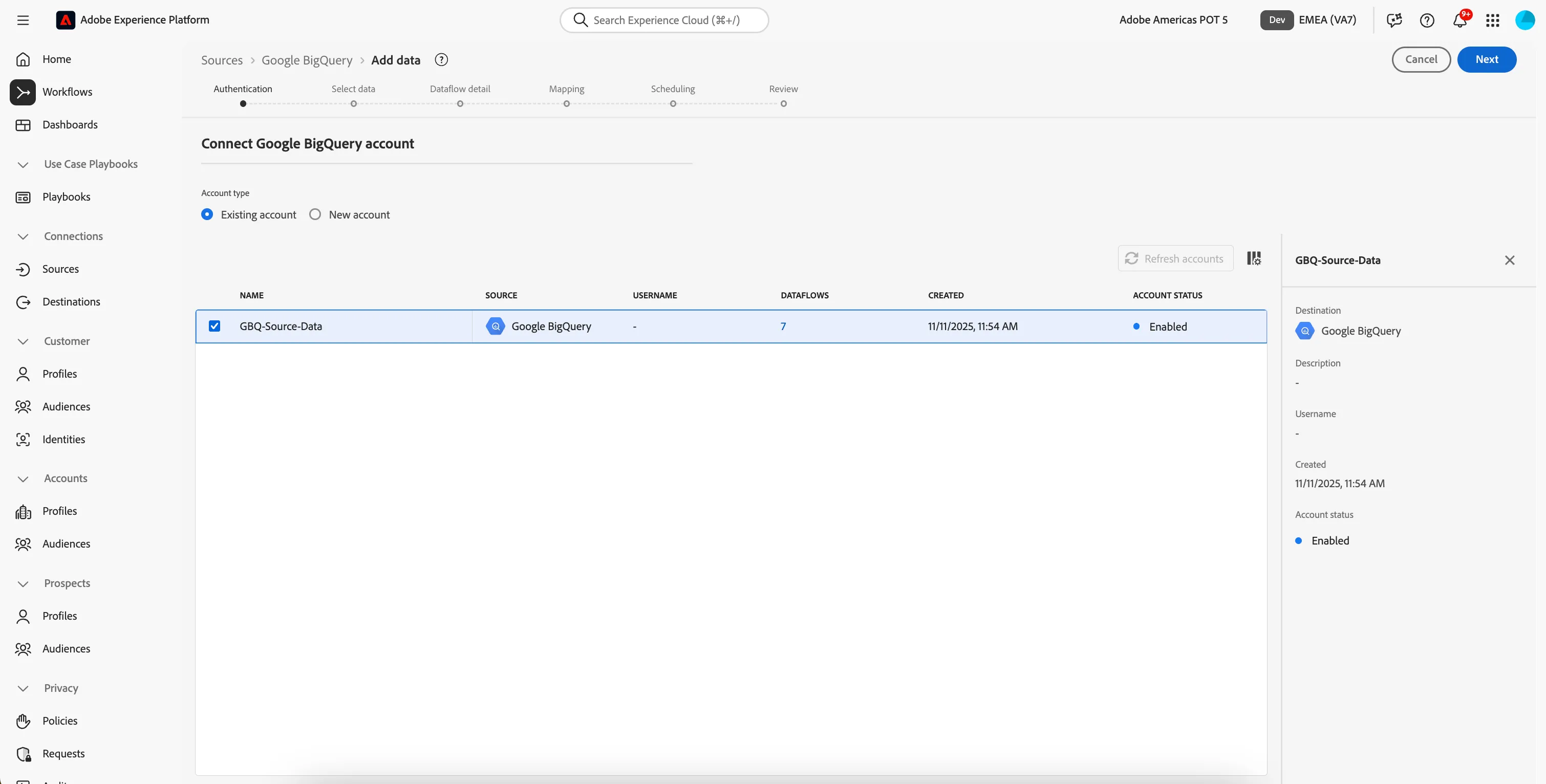Collapse the Customer section

[x=23, y=341]
